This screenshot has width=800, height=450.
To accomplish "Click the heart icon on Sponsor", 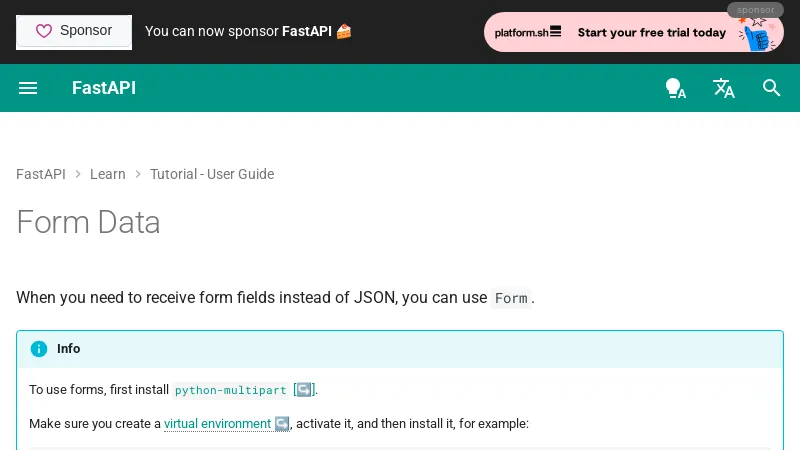I will (44, 31).
